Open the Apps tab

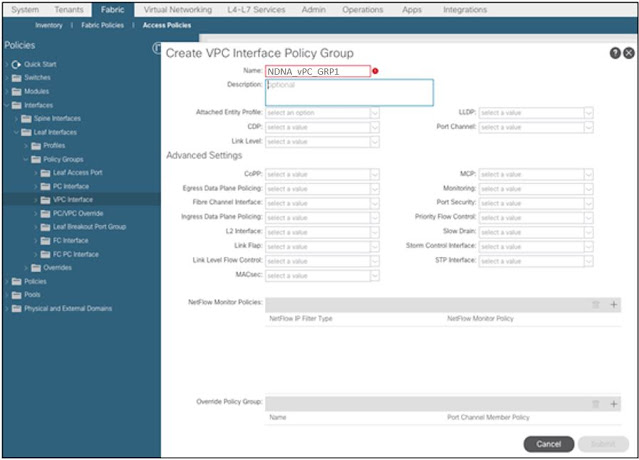click(x=412, y=10)
